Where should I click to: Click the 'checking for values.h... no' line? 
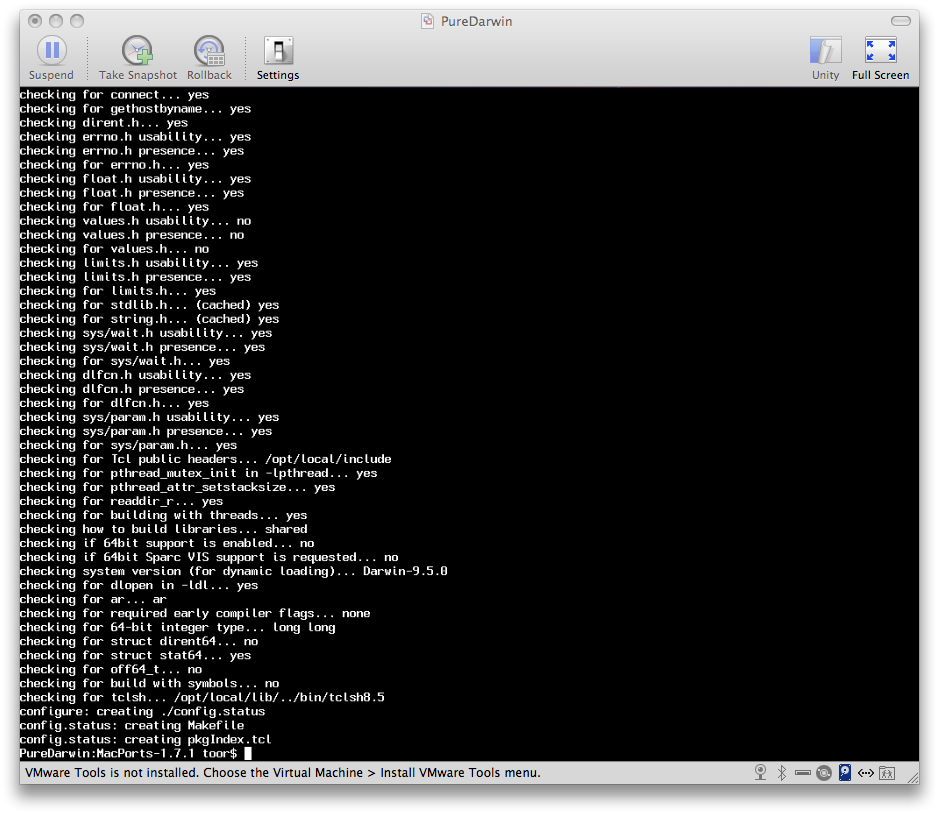(x=114, y=249)
